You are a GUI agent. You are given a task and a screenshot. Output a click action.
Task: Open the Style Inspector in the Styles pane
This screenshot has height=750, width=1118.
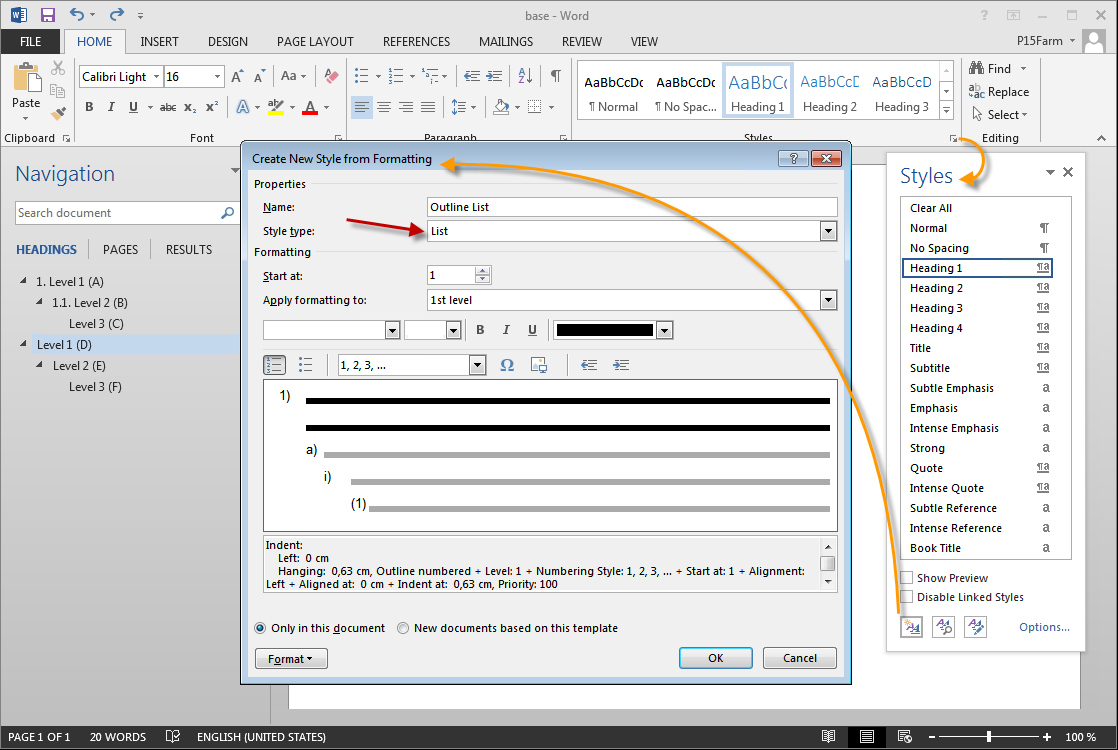point(943,626)
